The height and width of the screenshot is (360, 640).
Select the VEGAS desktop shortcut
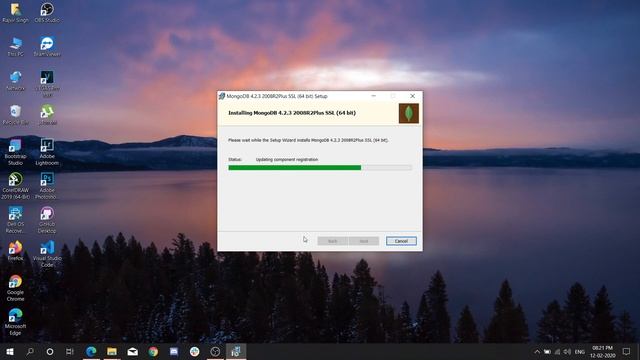(x=47, y=84)
